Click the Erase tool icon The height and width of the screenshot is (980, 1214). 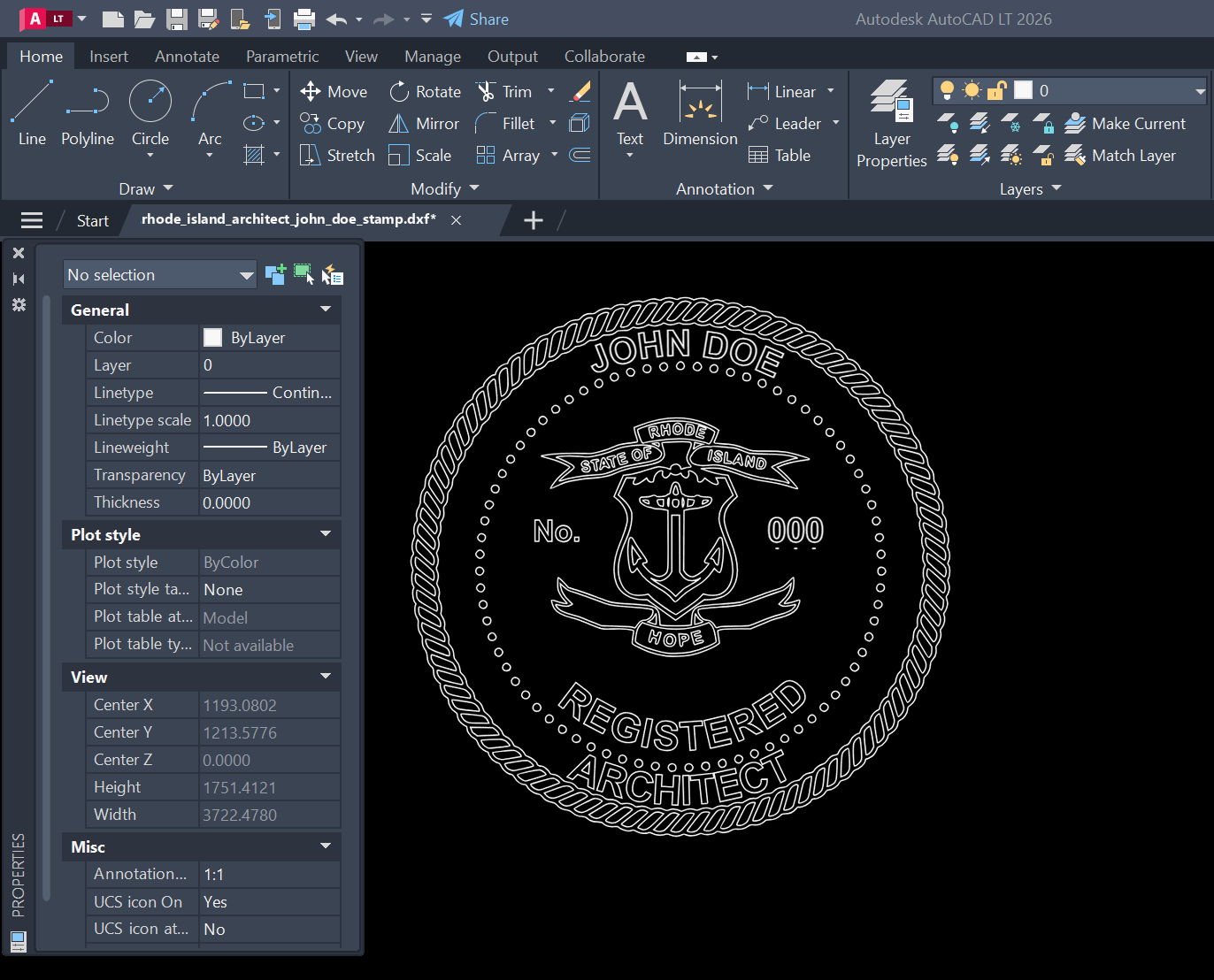pyautogui.click(x=580, y=91)
